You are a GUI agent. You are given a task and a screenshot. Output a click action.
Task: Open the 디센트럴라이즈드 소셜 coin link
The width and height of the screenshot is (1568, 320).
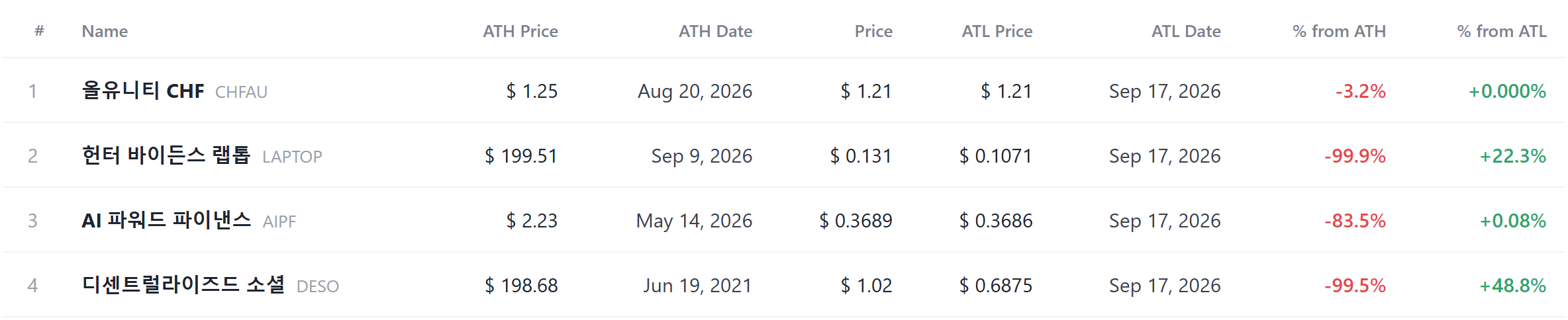[183, 284]
